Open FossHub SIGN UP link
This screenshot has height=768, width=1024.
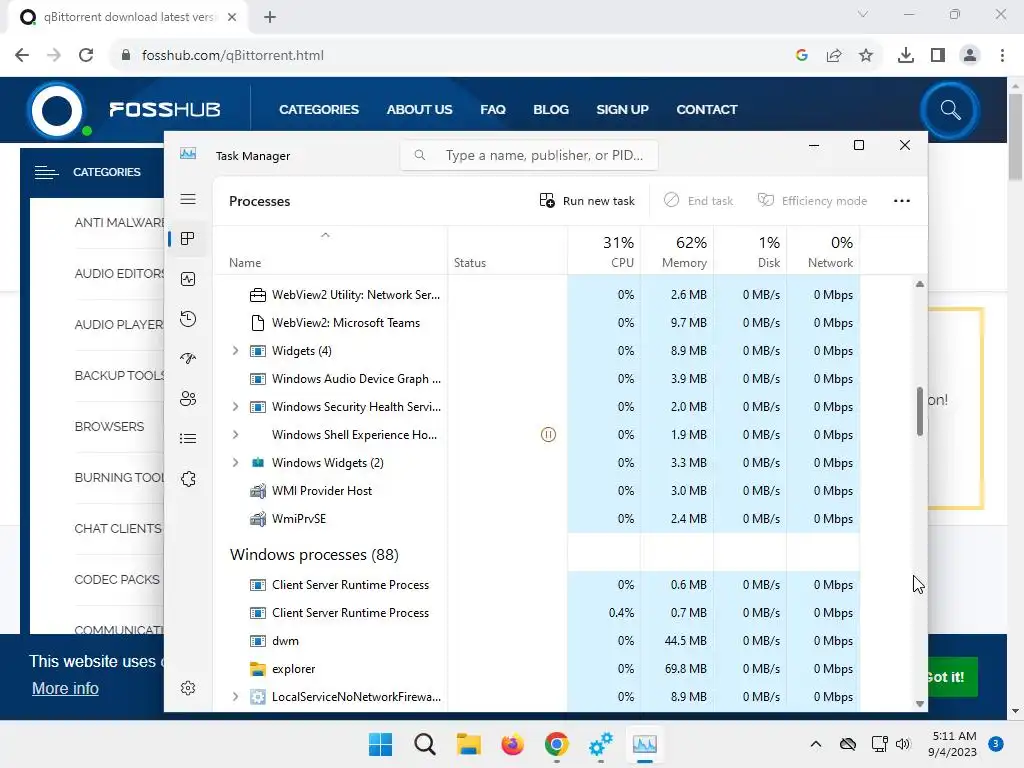[622, 110]
